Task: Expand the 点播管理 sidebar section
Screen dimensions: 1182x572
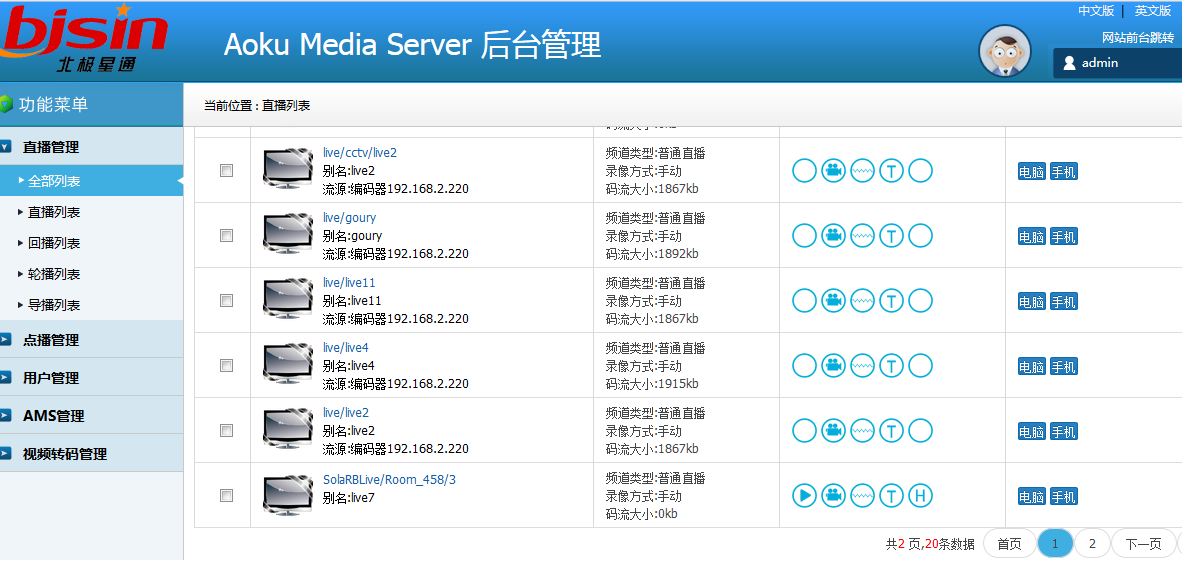Action: [51, 340]
